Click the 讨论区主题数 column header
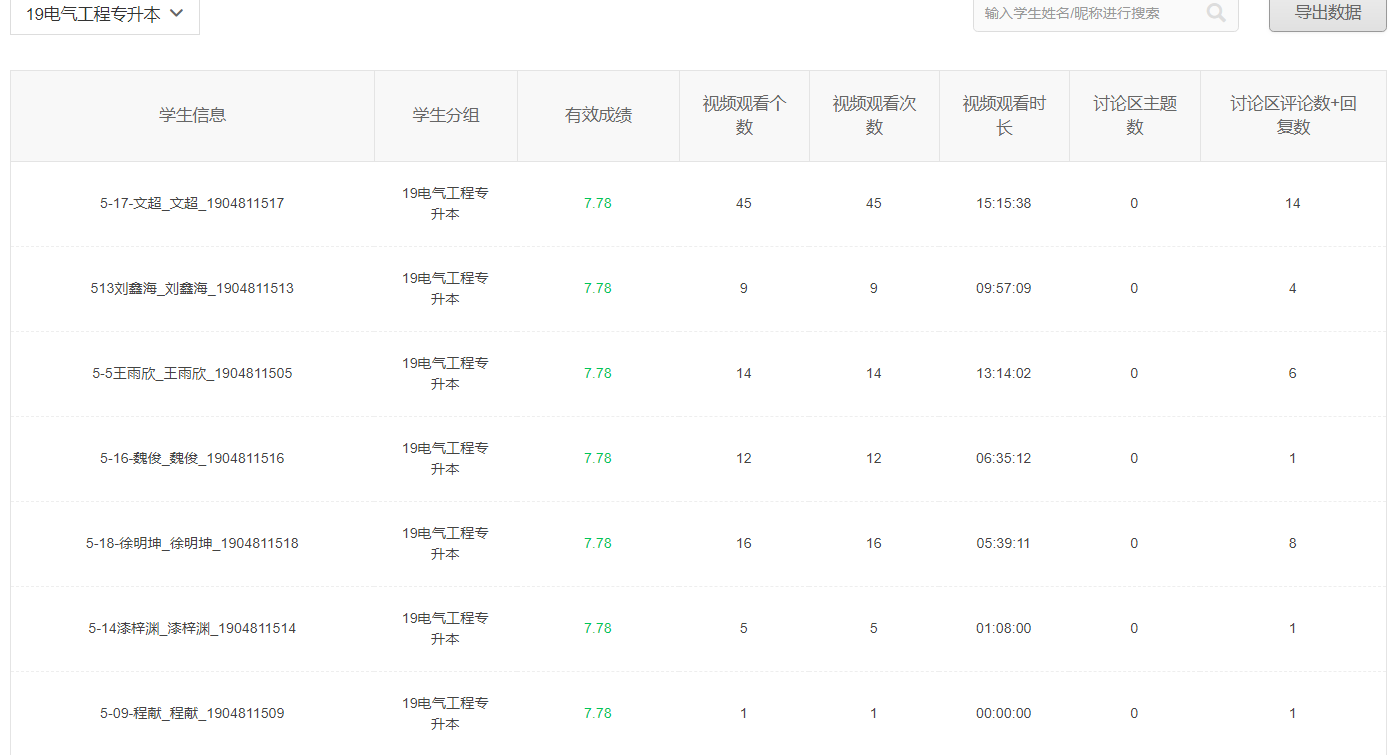Image resolution: width=1391 pixels, height=755 pixels. [1135, 115]
